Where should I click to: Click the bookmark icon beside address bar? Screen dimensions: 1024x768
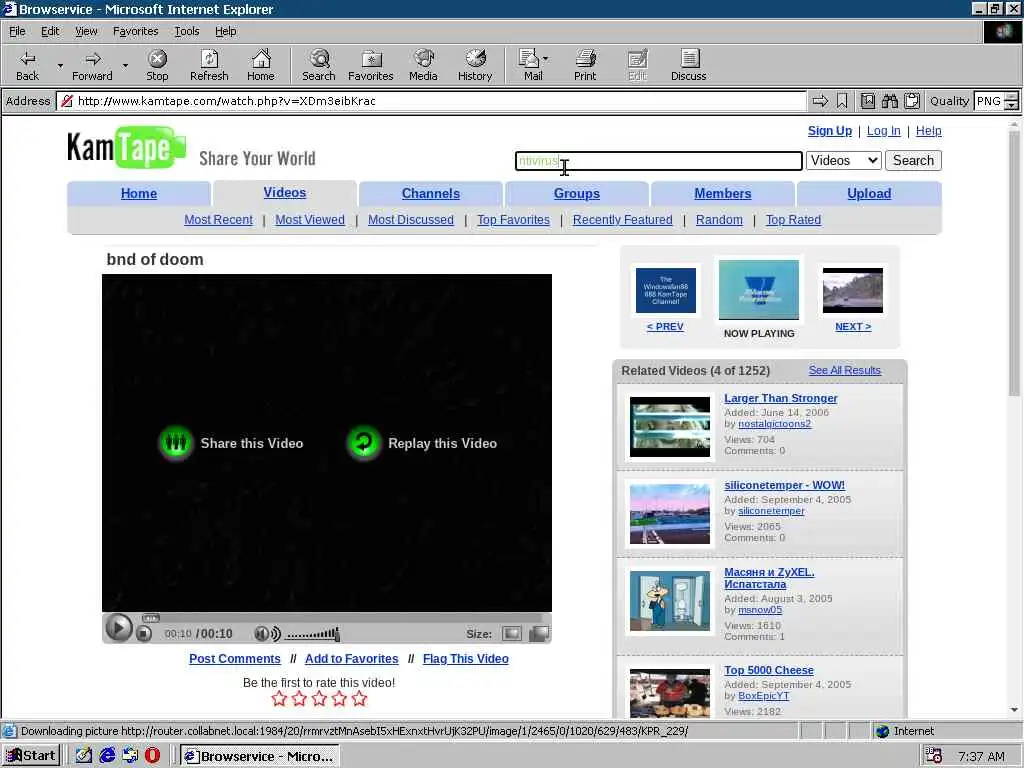point(842,101)
